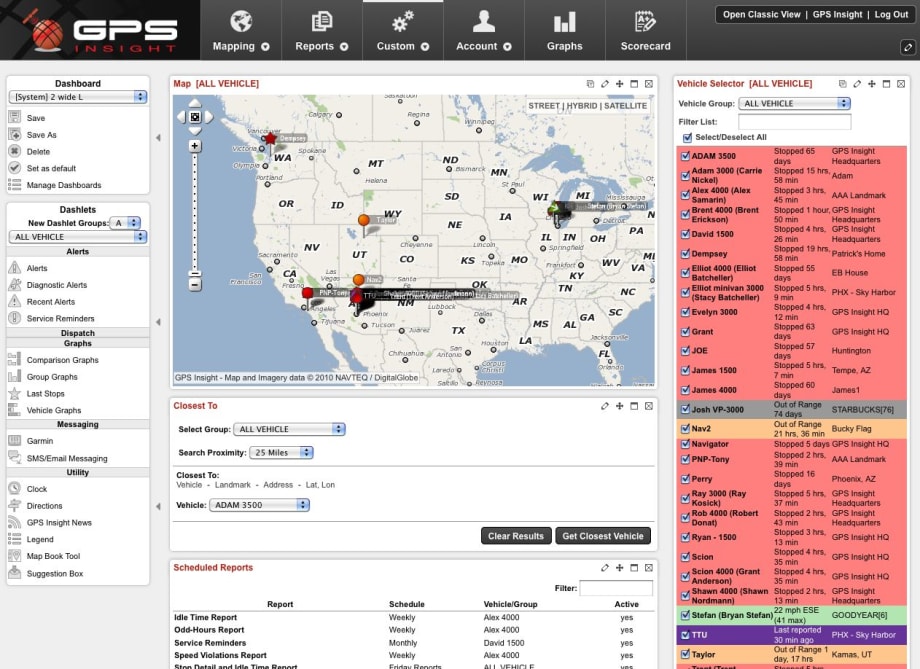Image resolution: width=920 pixels, height=669 pixels.
Task: Open the Search Proximity 25 Miles dropdown
Action: (280, 451)
